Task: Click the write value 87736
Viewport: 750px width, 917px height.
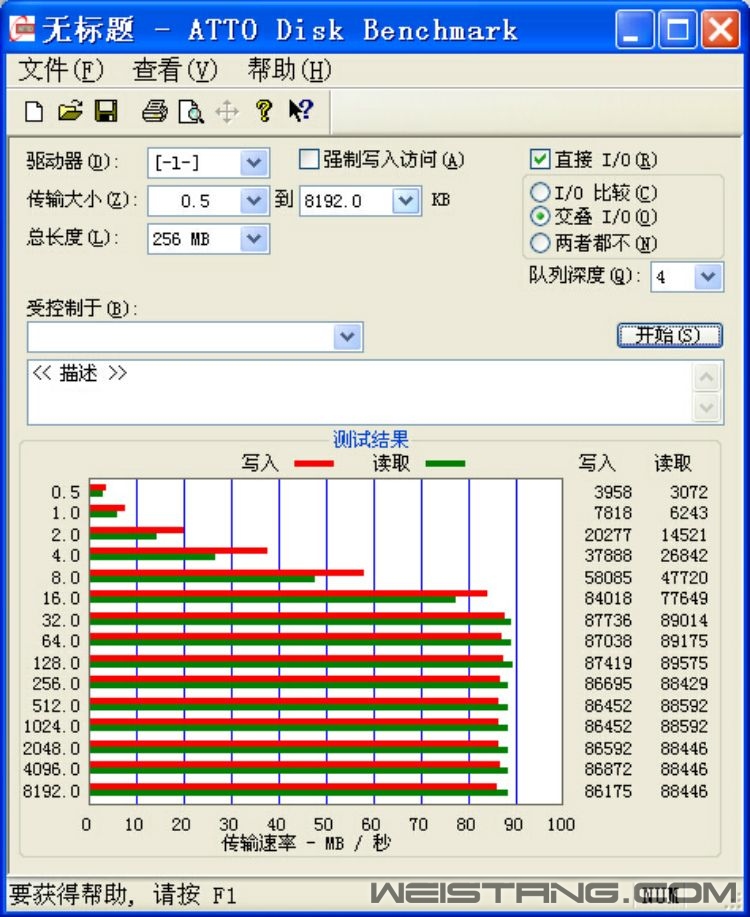Action: 608,620
